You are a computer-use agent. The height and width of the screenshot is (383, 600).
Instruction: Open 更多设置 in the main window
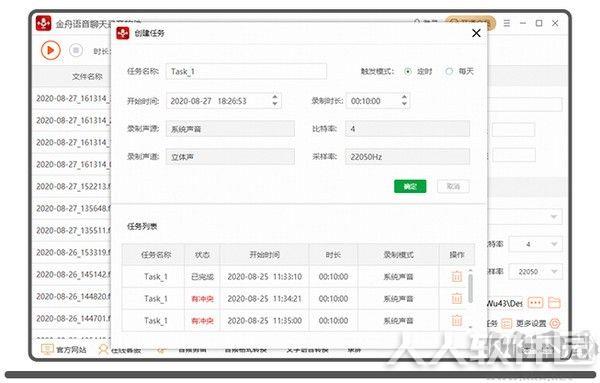pos(531,324)
